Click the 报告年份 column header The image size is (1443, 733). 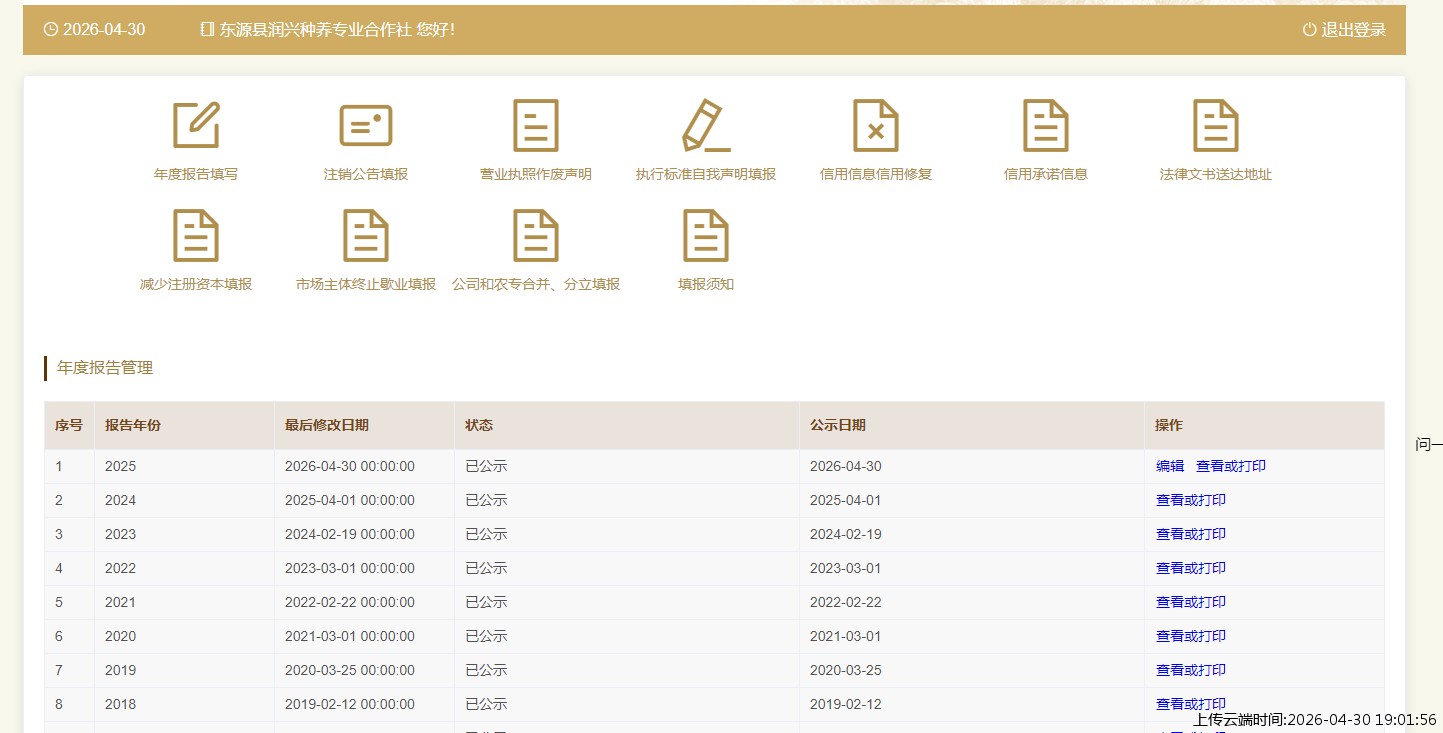(x=133, y=425)
